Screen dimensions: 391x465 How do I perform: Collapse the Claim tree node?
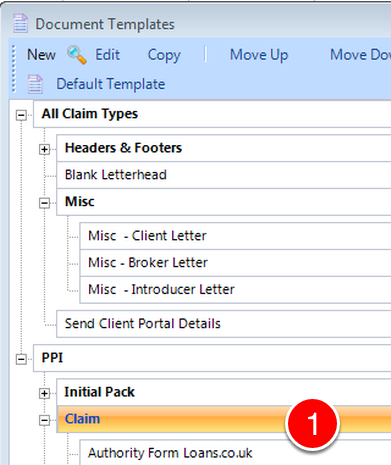pos(44,420)
